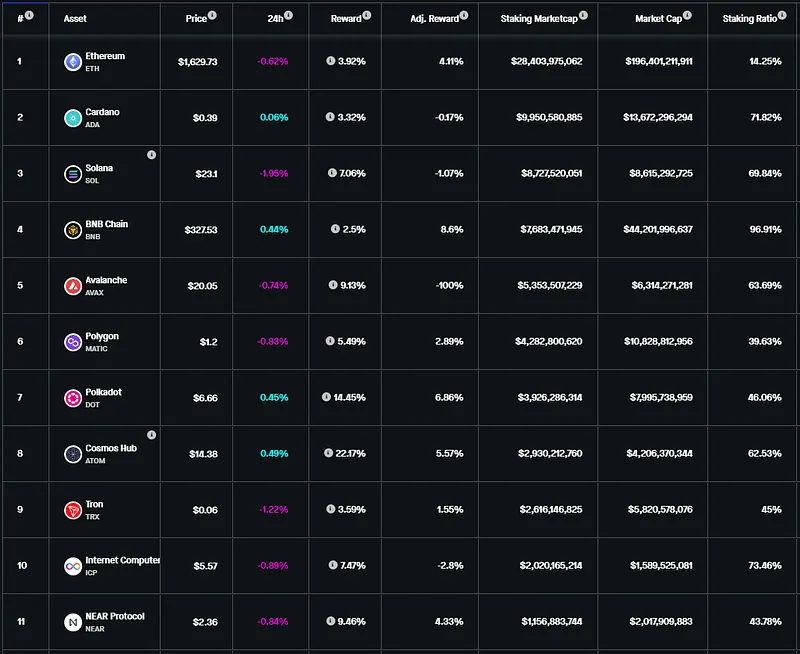This screenshot has width=800, height=654.
Task: Open the Internet Computer asset link
Action: coord(122,560)
